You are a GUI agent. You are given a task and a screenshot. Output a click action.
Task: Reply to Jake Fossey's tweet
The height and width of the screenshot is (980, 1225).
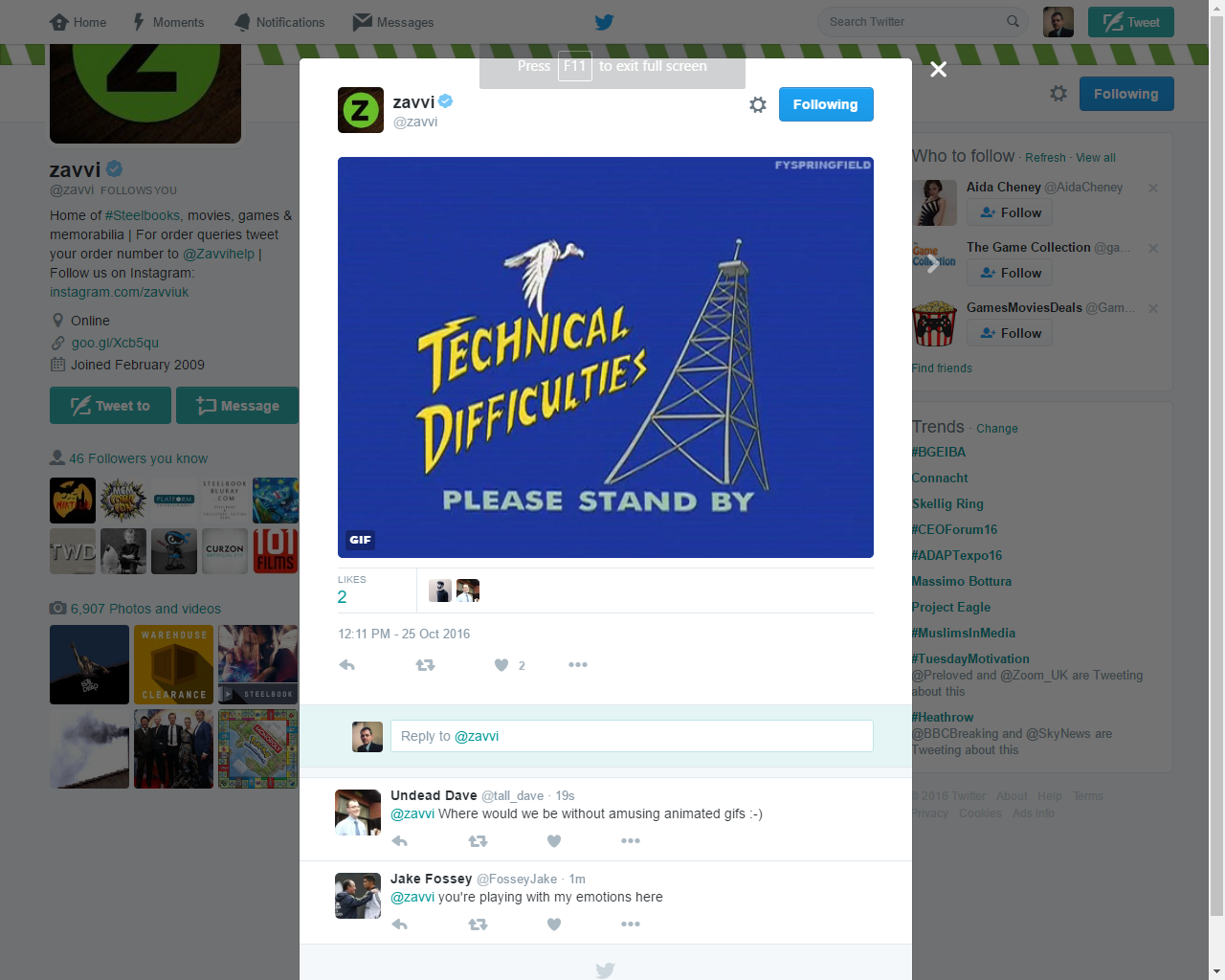[x=400, y=924]
